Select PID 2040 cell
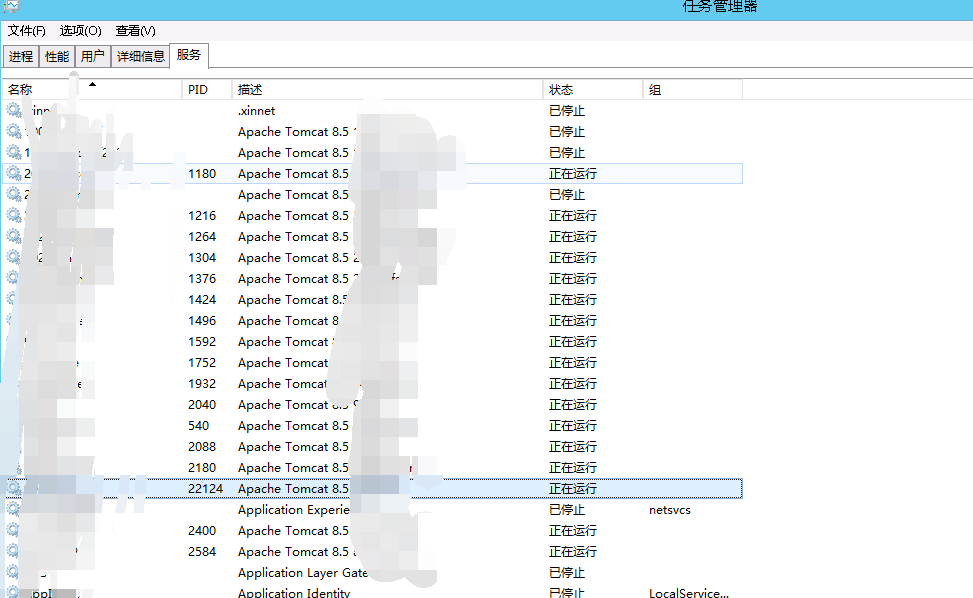This screenshot has height=598, width=973. (202, 405)
